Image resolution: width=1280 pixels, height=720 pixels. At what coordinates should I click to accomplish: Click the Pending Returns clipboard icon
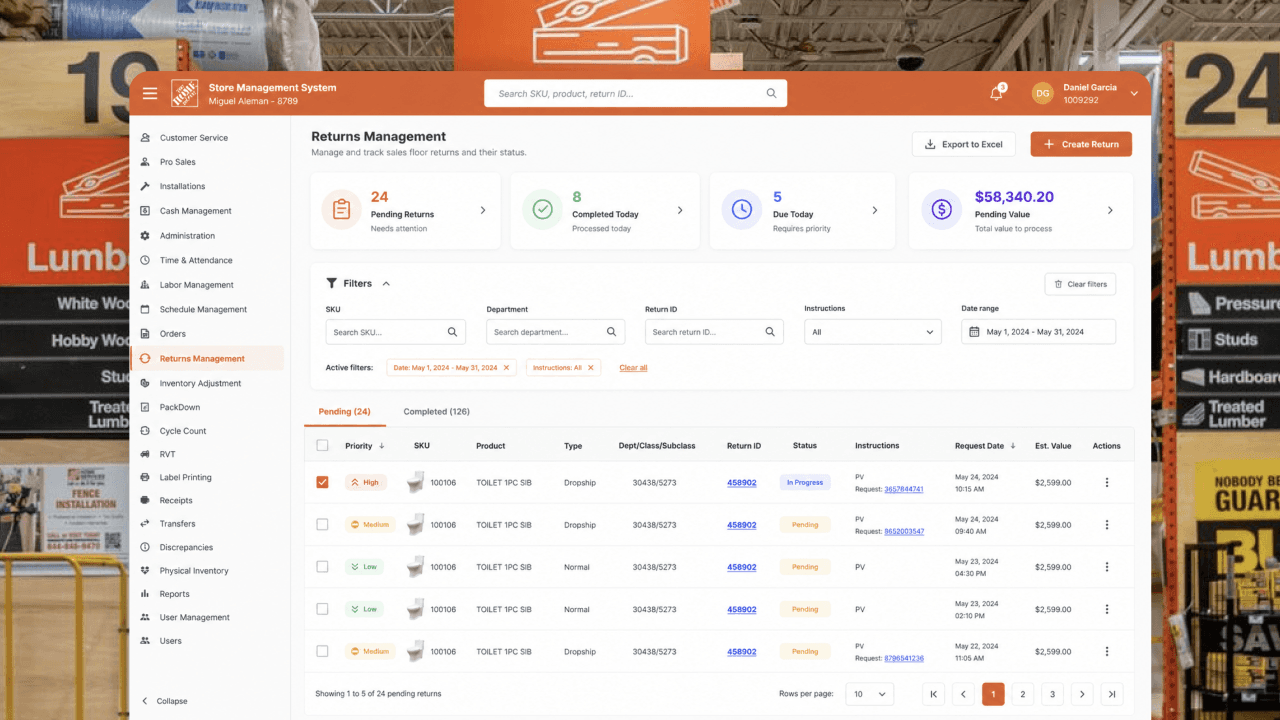coord(341,210)
